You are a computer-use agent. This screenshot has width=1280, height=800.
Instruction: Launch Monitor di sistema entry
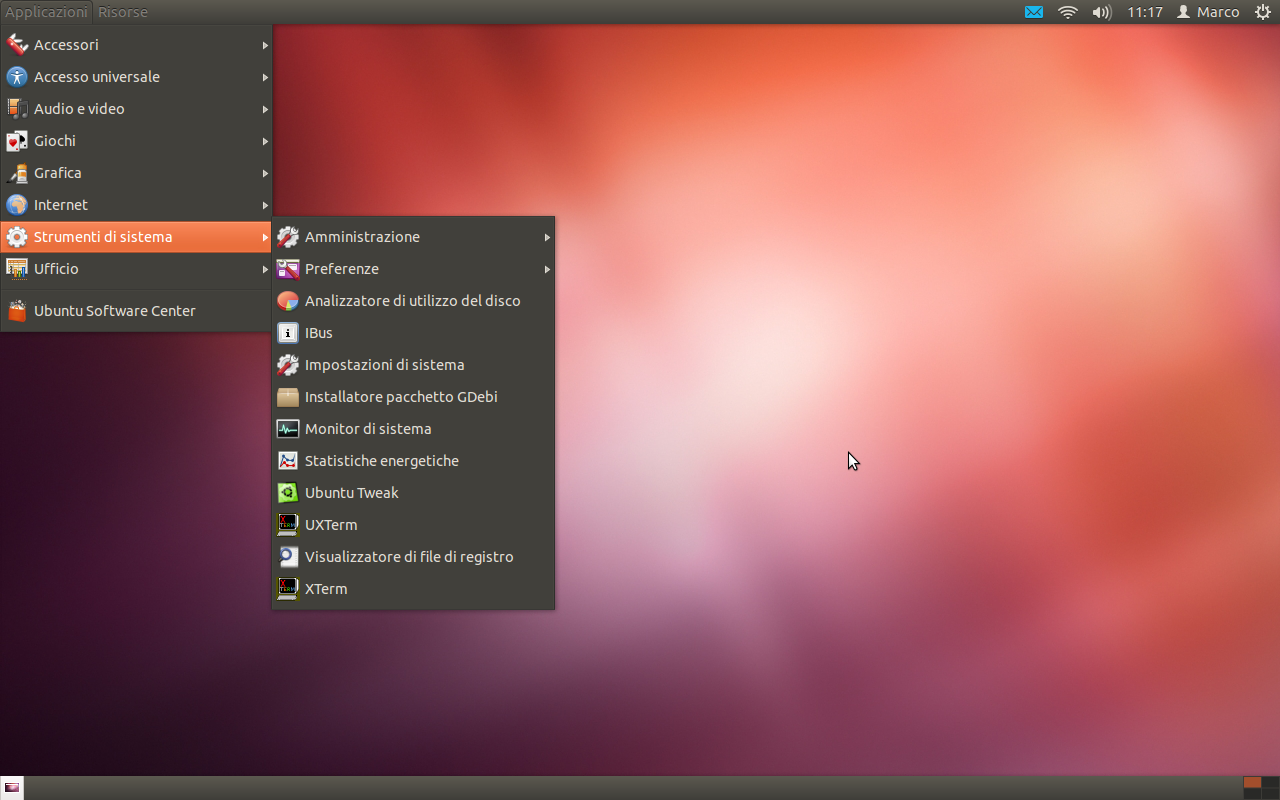pos(413,429)
